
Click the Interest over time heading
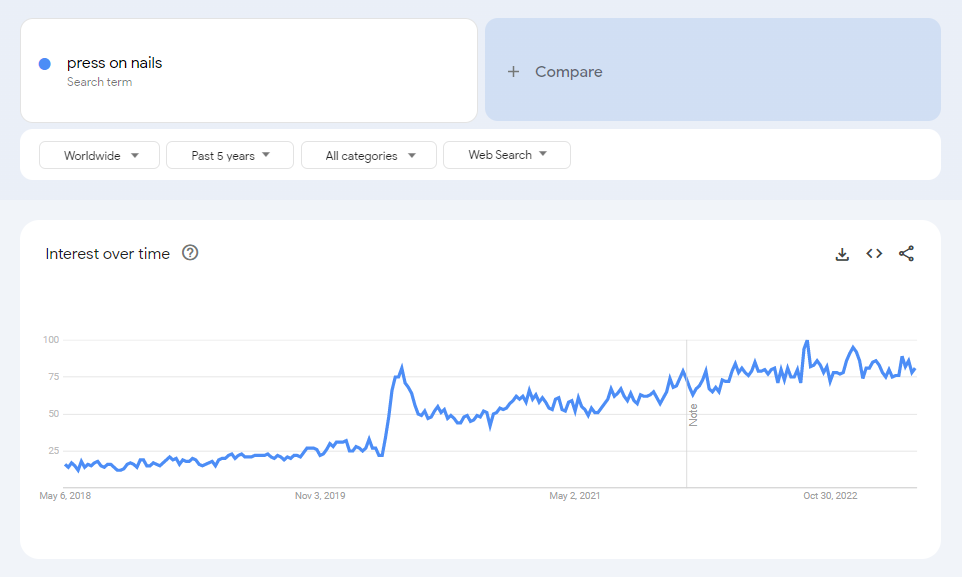coord(107,253)
